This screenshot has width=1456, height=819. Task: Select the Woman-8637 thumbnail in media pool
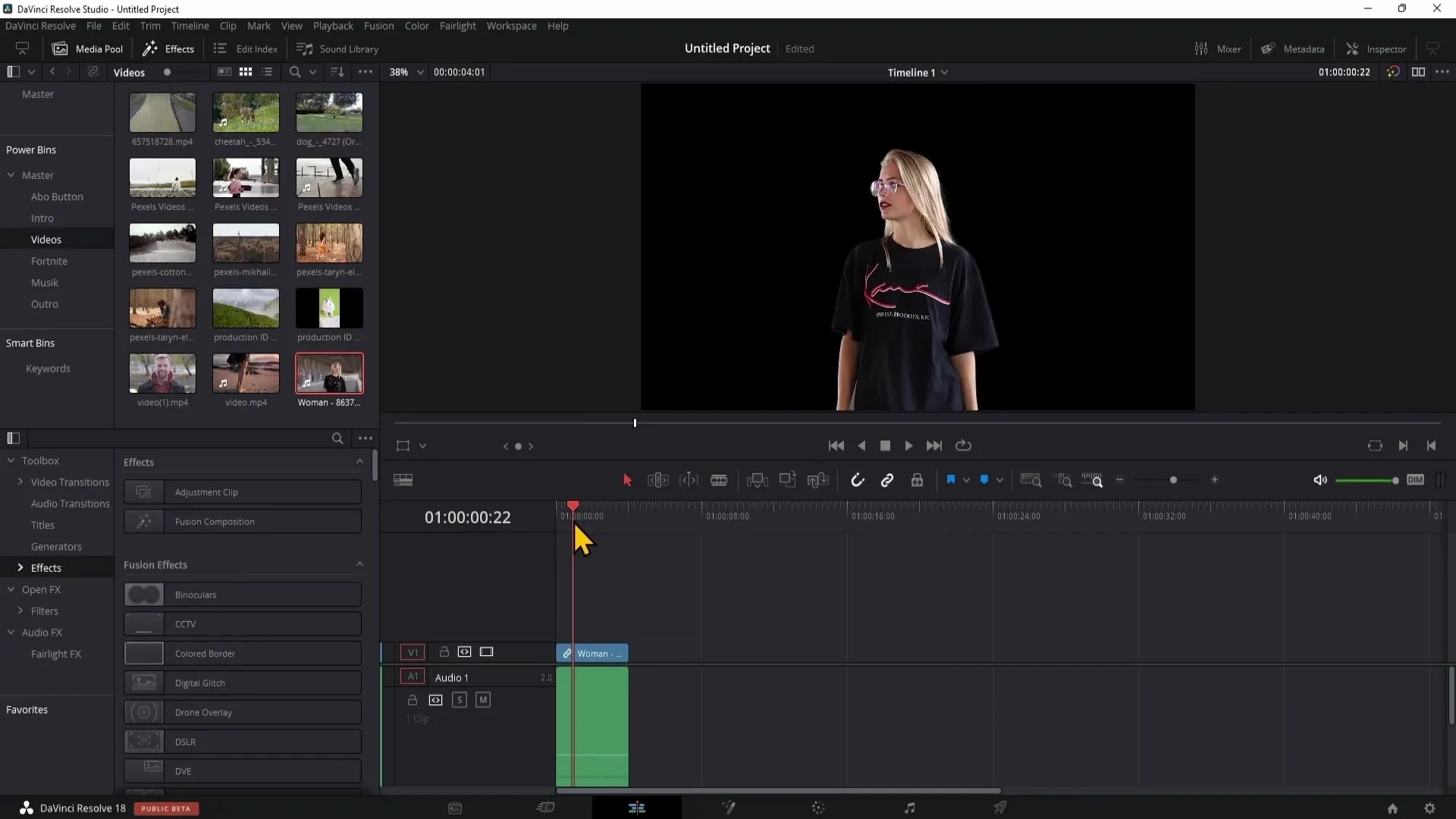(329, 375)
